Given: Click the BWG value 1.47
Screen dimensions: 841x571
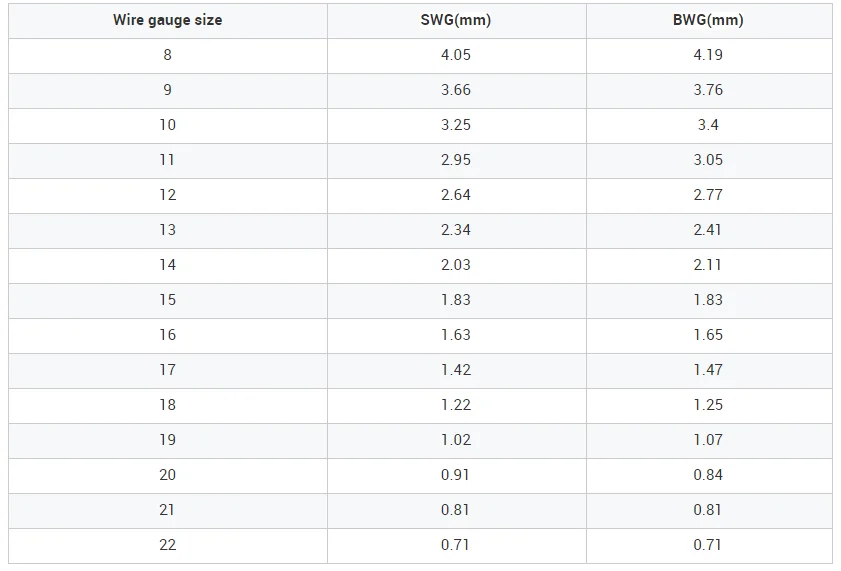Looking at the screenshot, I should (x=707, y=370).
